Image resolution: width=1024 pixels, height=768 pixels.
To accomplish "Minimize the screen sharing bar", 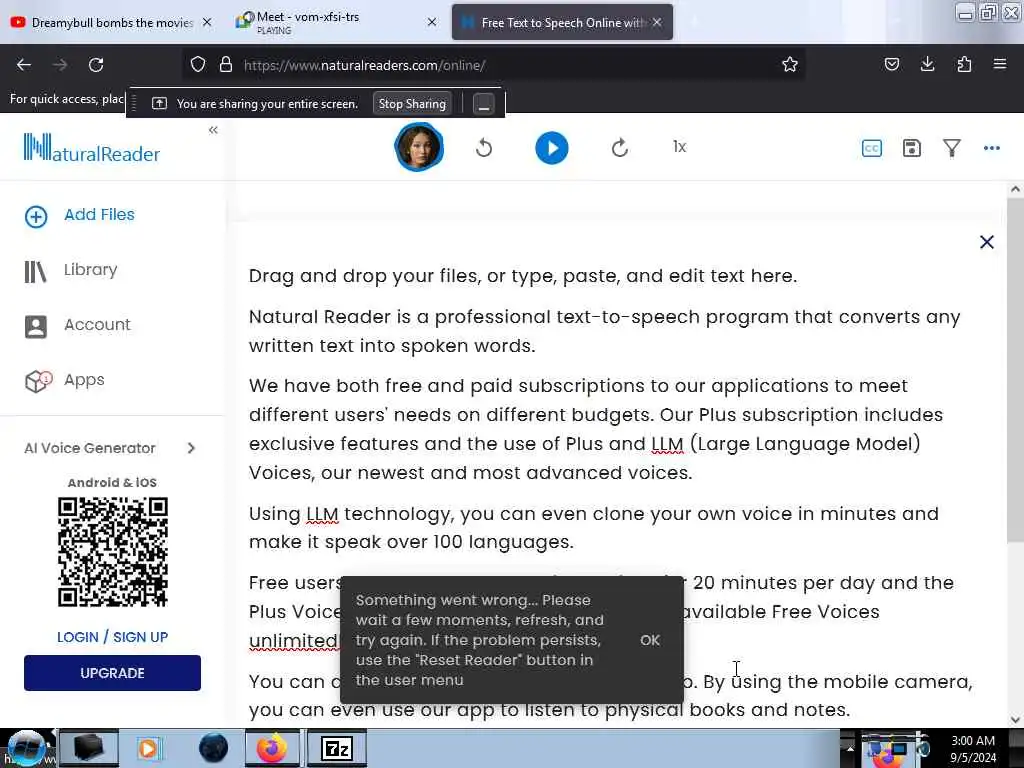I will pos(484,104).
